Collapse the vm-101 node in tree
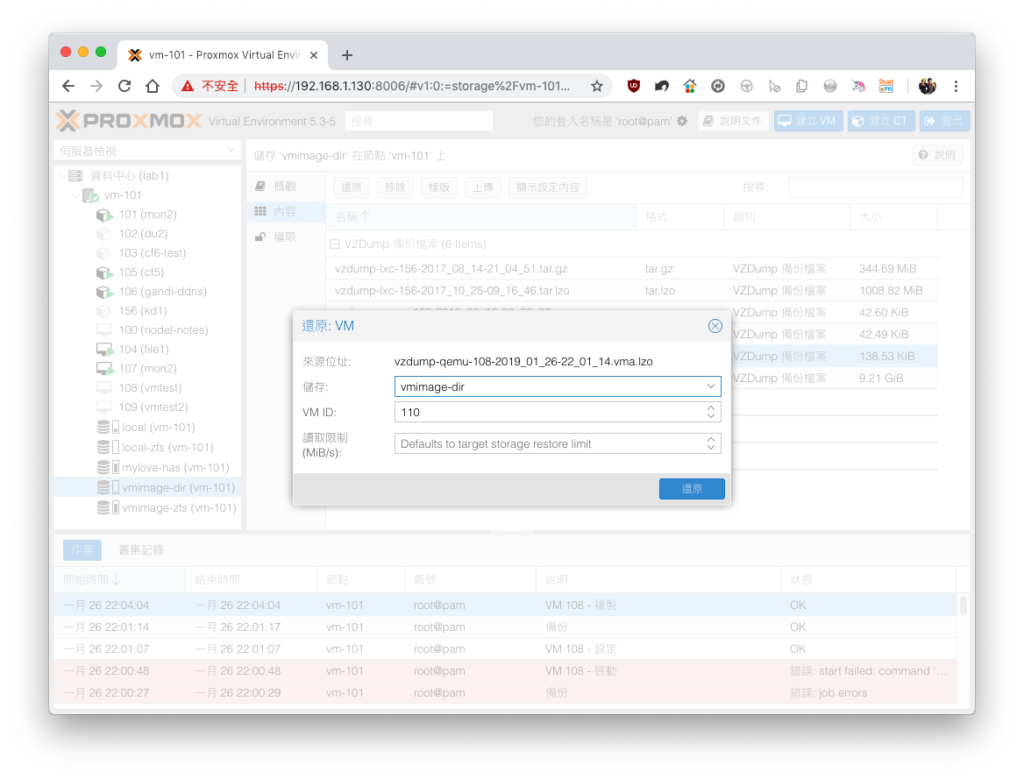The width and height of the screenshot is (1024, 779). [76, 195]
